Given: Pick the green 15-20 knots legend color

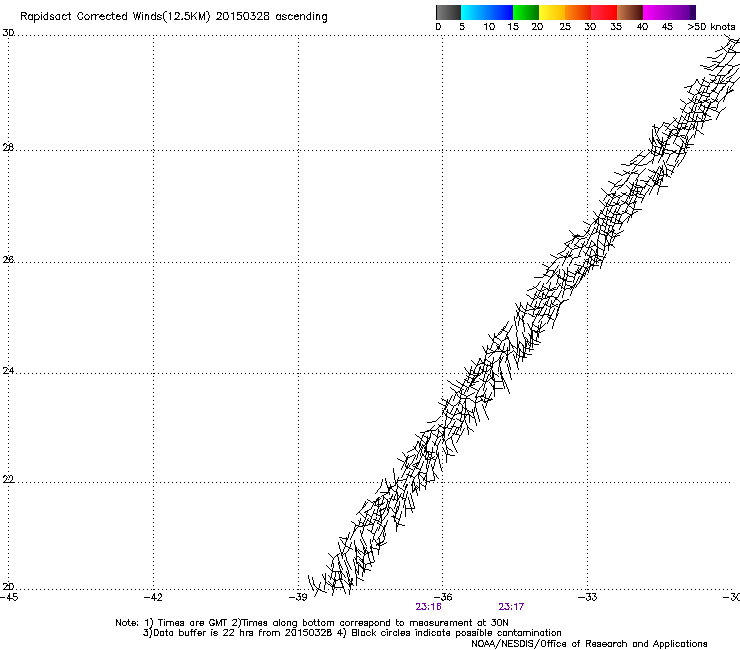Looking at the screenshot, I should tap(526, 12).
